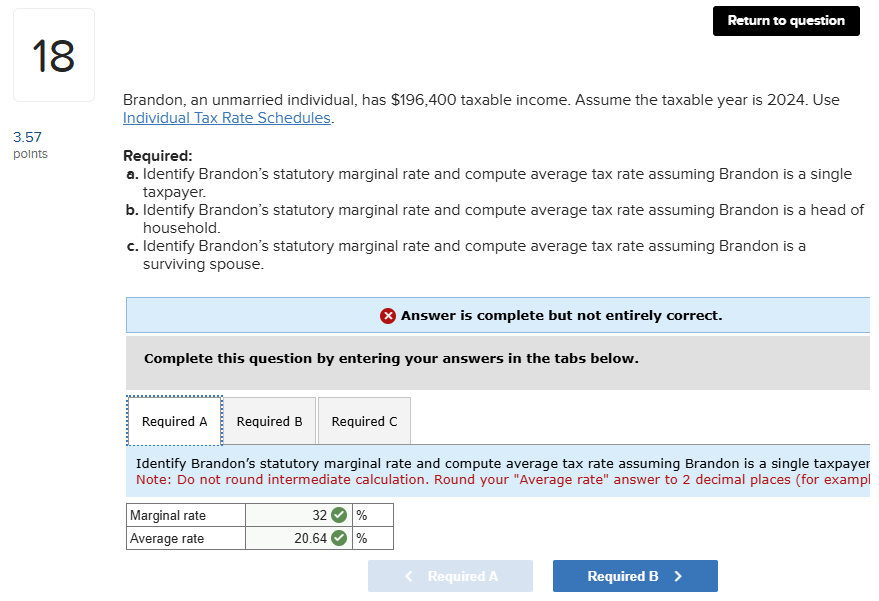
Task: Click the disabled Required A back button
Action: pyautogui.click(x=450, y=576)
